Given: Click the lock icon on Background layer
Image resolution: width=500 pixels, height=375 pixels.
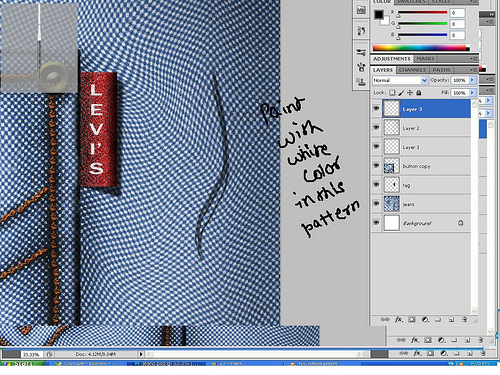Looking at the screenshot, I should [x=460, y=223].
